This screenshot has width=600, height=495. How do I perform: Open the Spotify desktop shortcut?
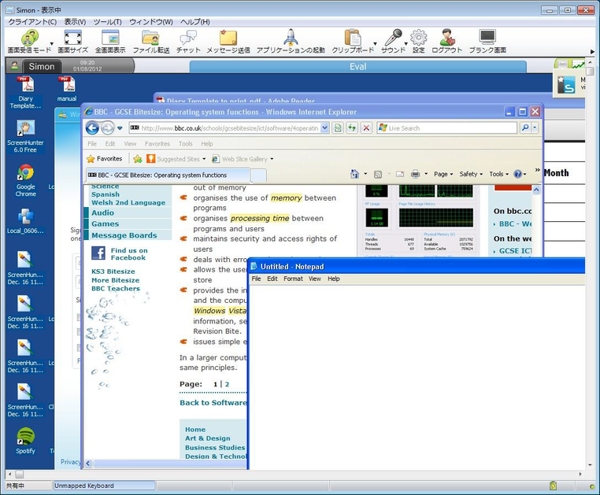[26, 442]
